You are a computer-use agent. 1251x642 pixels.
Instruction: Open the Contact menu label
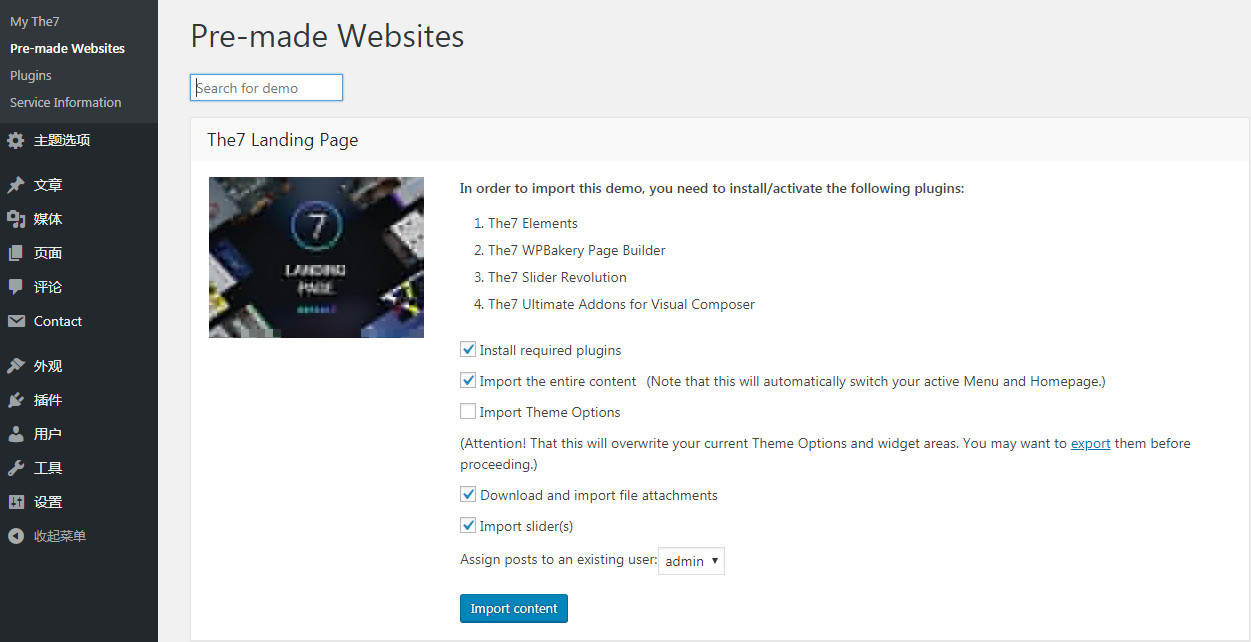click(58, 321)
